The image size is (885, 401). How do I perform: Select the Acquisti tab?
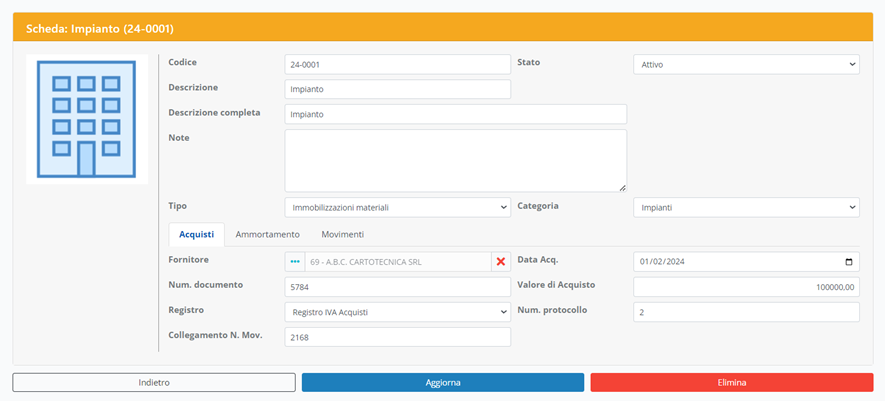[x=197, y=234]
